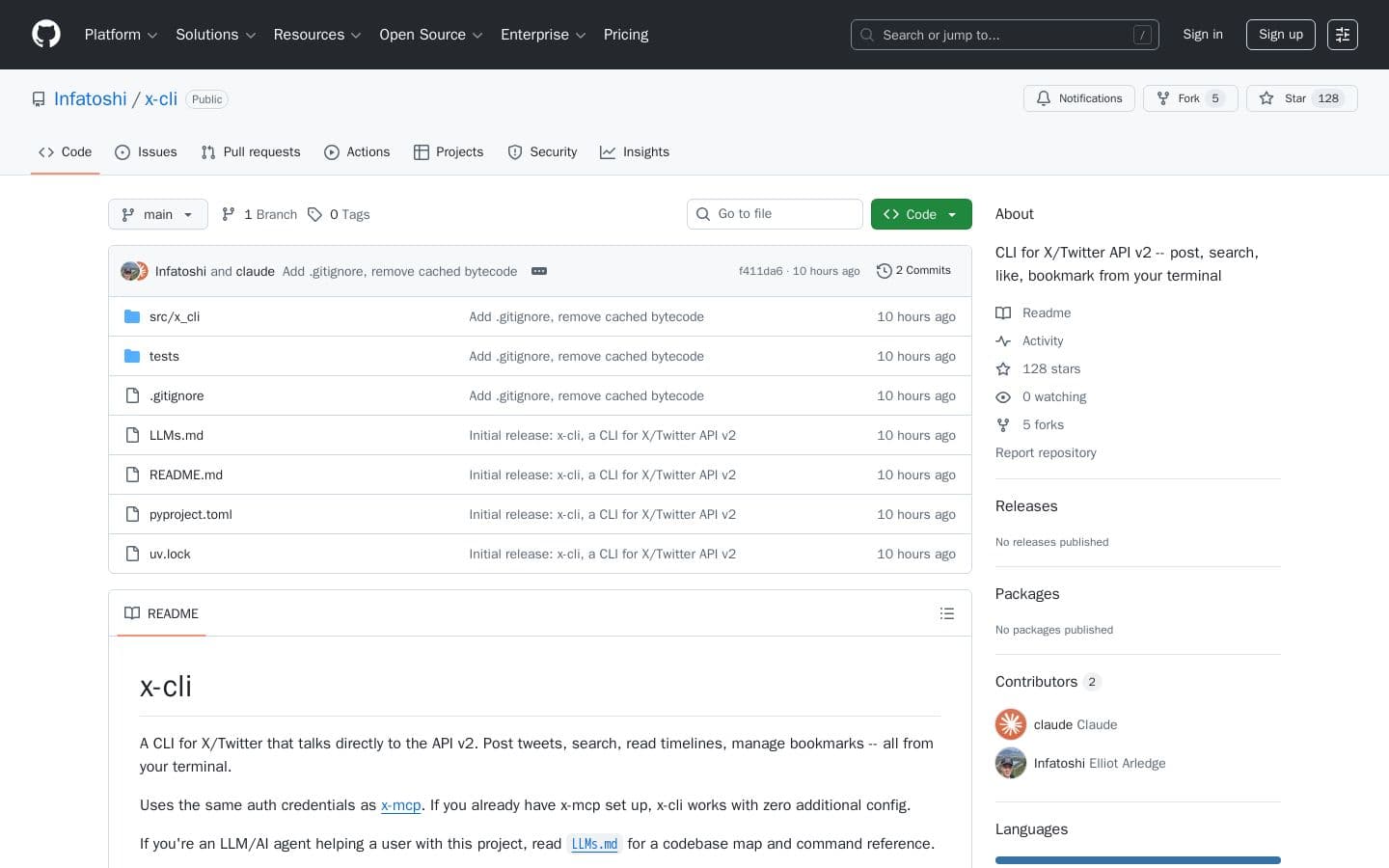Expand the Solutions navigation menu

[x=214, y=35]
